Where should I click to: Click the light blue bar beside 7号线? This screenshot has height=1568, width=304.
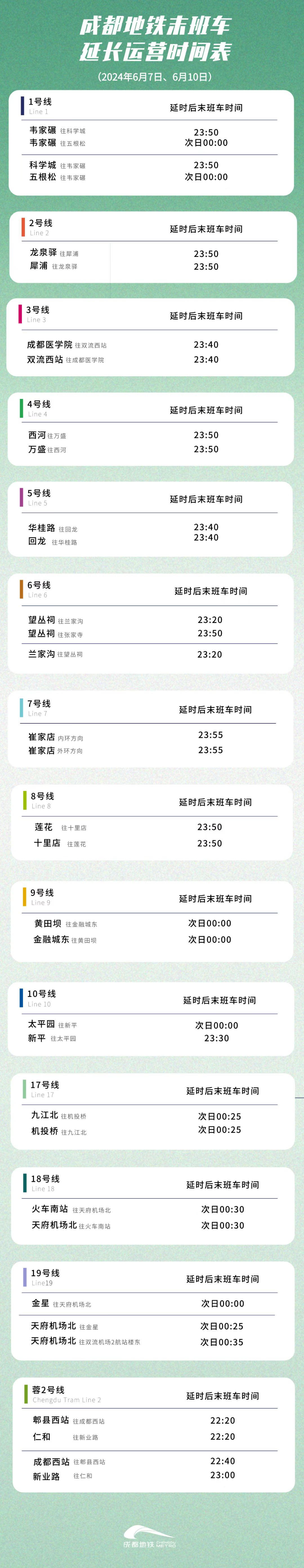[22, 707]
